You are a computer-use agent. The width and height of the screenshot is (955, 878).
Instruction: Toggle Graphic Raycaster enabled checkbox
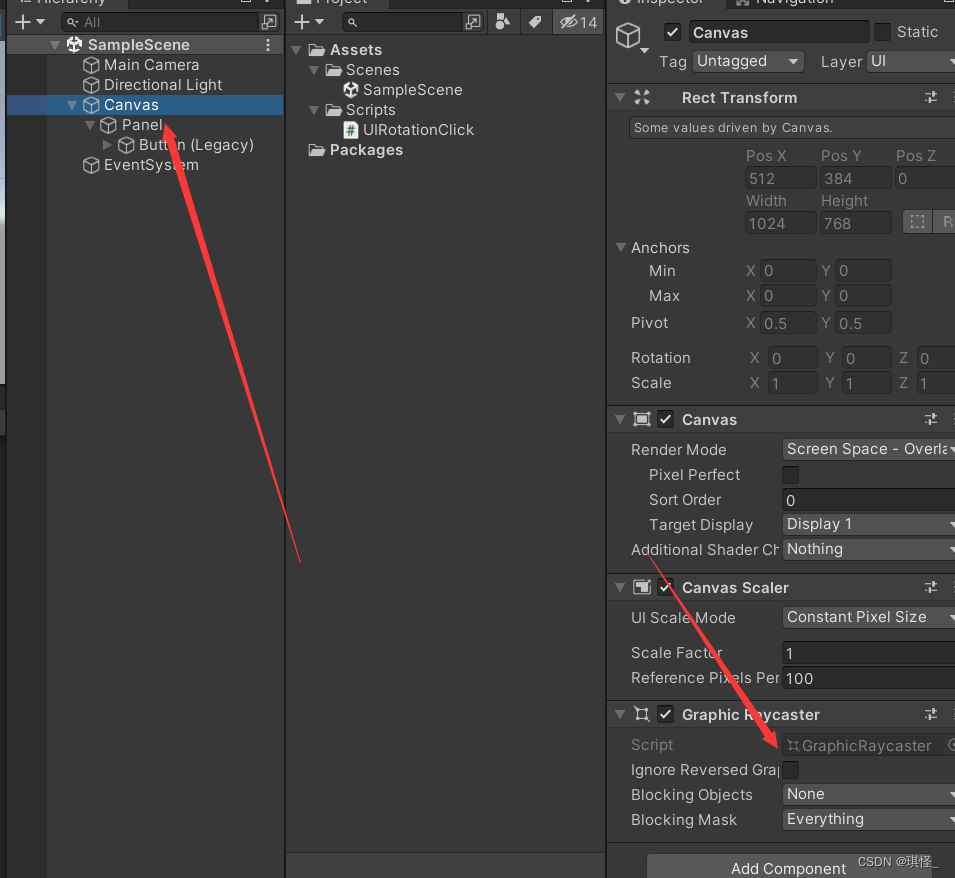tap(666, 714)
